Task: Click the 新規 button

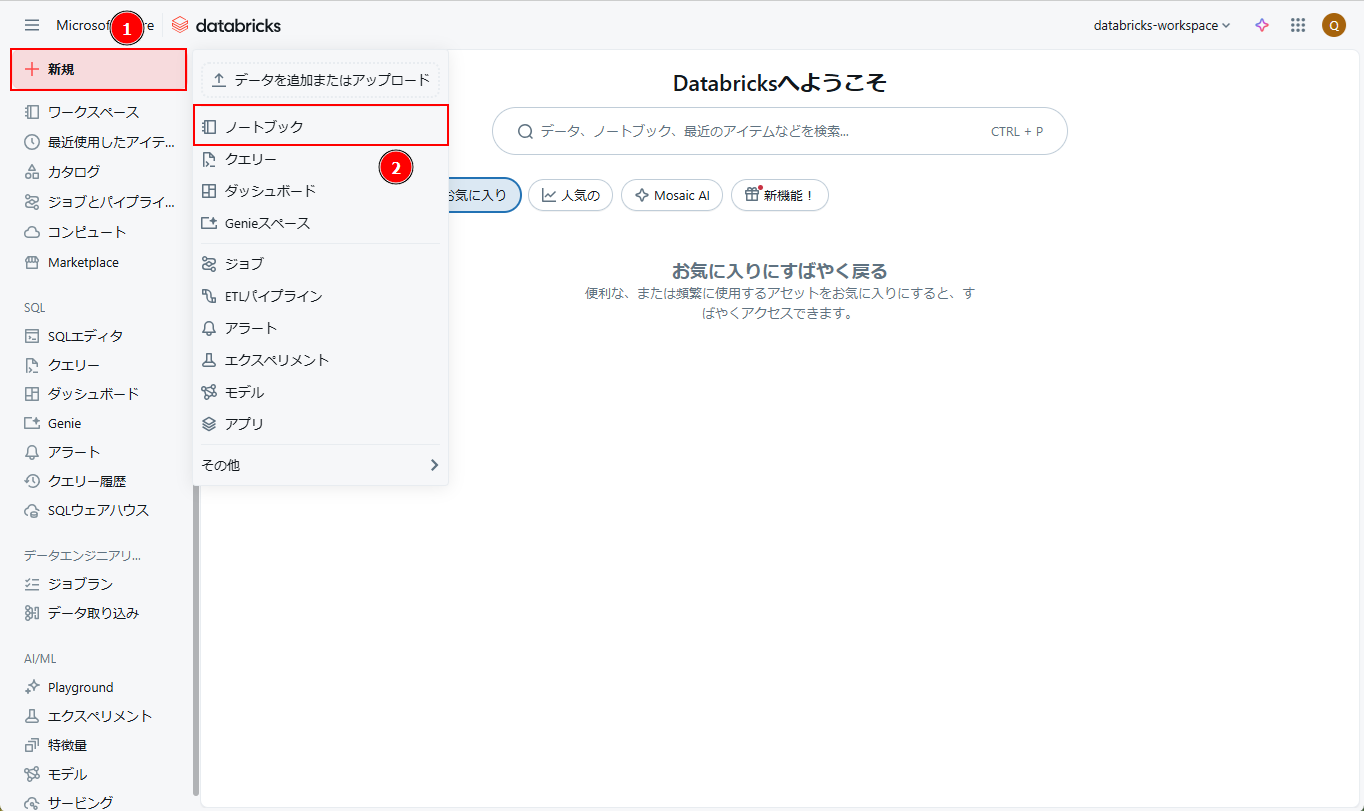Action: pyautogui.click(x=98, y=69)
